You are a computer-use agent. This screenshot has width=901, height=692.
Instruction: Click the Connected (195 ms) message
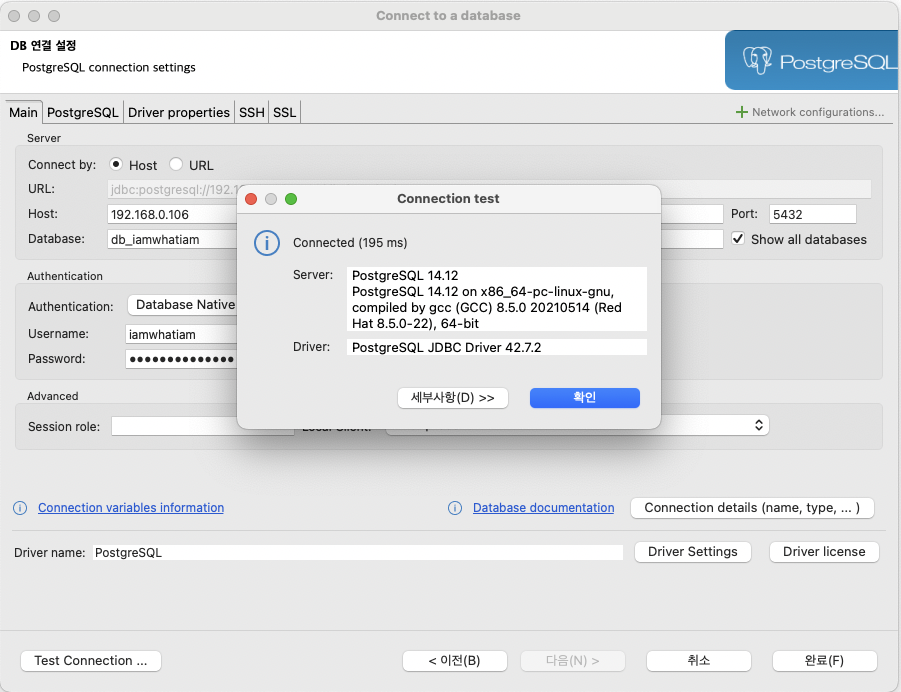point(350,243)
